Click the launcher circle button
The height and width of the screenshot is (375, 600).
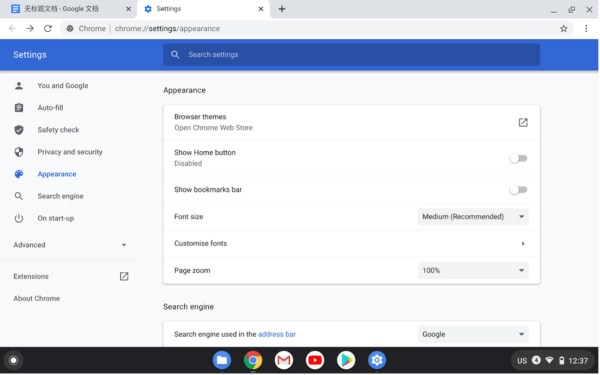pos(13,360)
